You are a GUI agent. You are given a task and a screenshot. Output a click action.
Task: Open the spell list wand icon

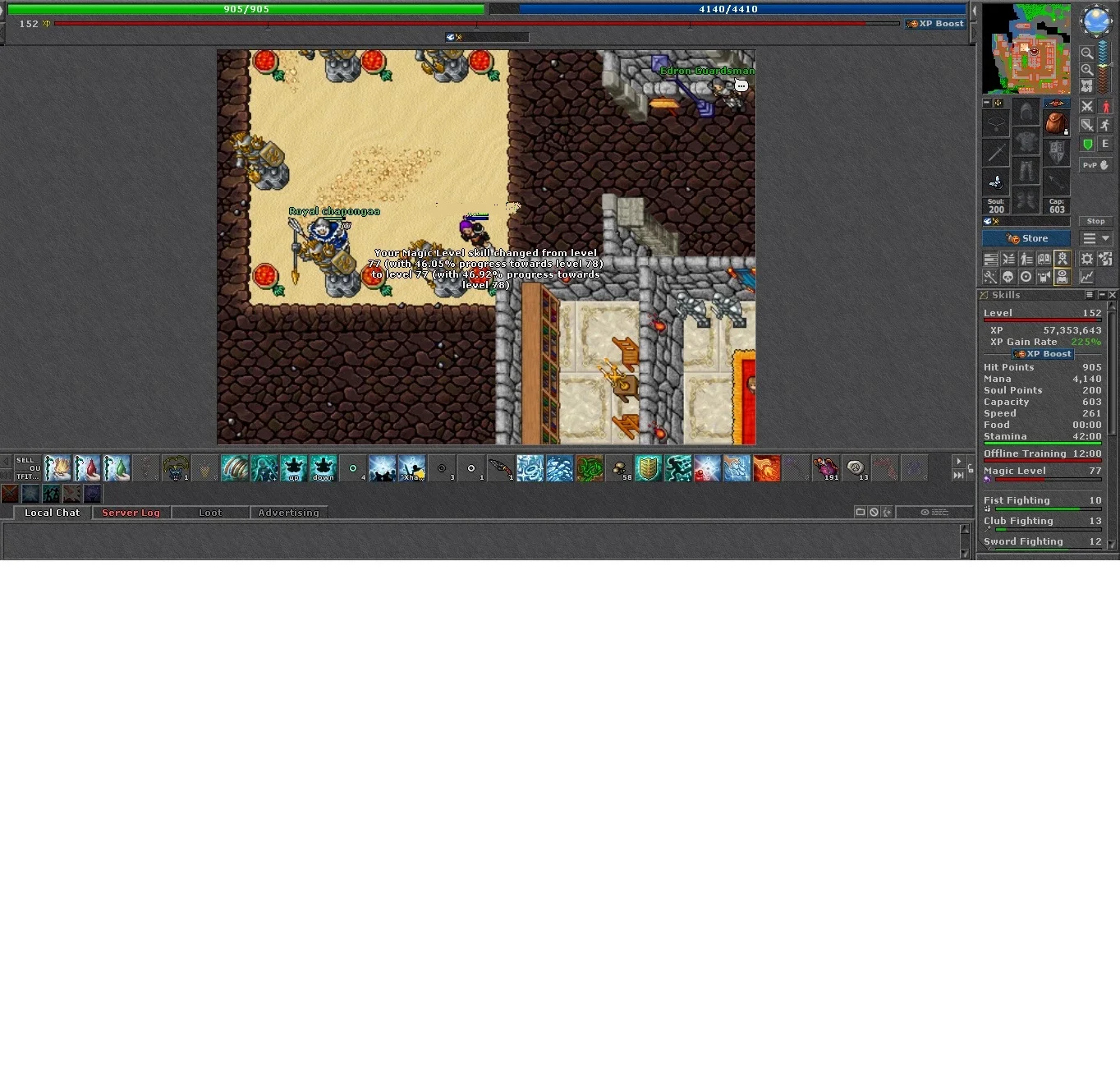(990, 277)
